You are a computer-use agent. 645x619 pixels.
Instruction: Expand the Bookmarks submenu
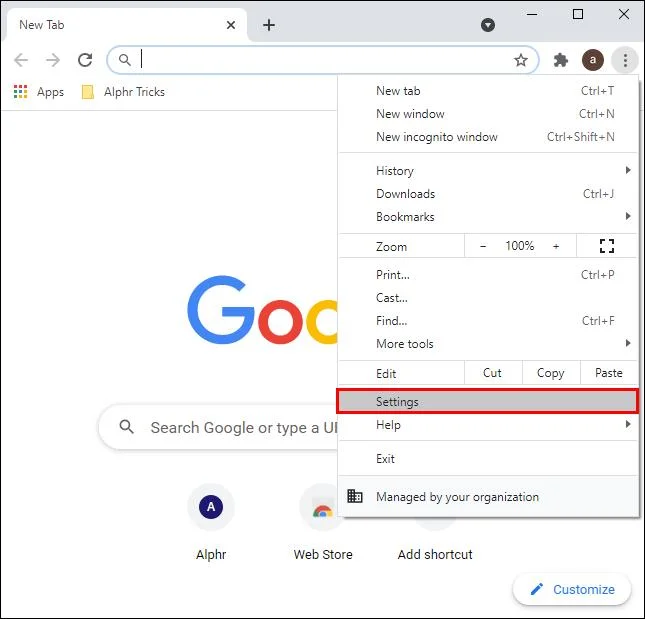pos(488,216)
